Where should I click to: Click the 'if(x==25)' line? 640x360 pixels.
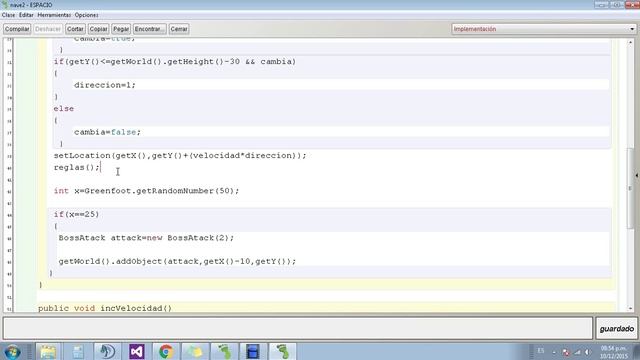click(76, 214)
